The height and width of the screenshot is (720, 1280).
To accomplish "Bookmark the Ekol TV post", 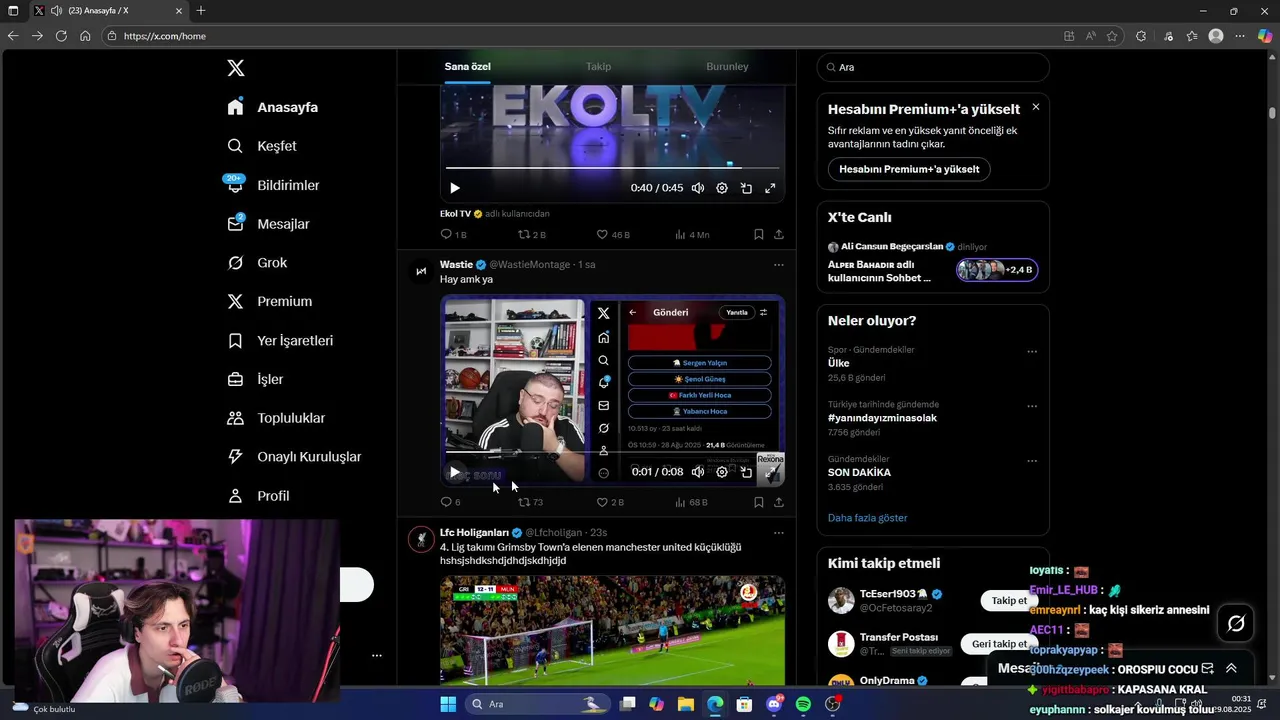I will pyautogui.click(x=758, y=234).
